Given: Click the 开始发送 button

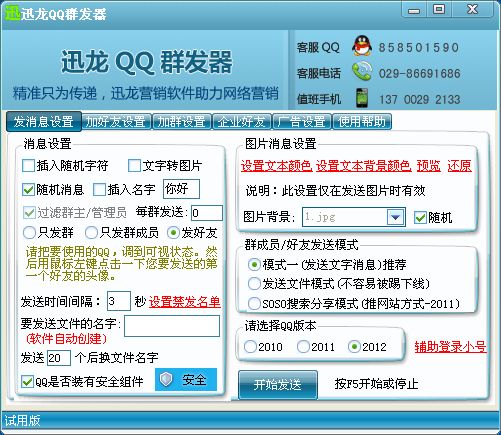Looking at the screenshot, I should (278, 385).
